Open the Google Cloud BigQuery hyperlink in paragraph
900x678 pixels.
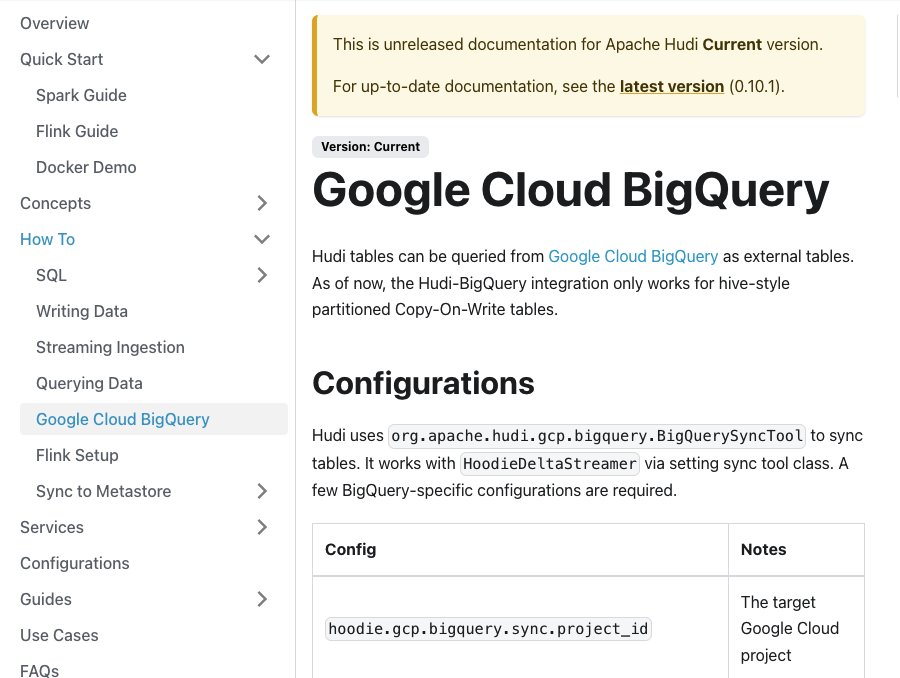pyautogui.click(x=633, y=256)
